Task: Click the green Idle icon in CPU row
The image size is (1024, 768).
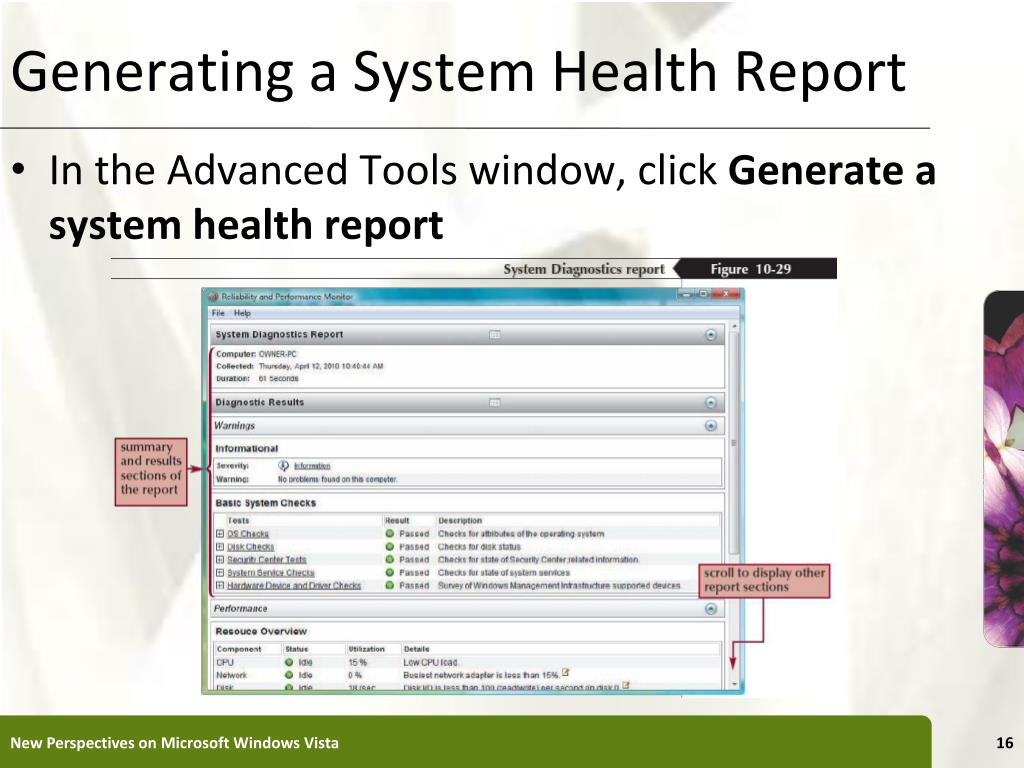Action: (289, 662)
